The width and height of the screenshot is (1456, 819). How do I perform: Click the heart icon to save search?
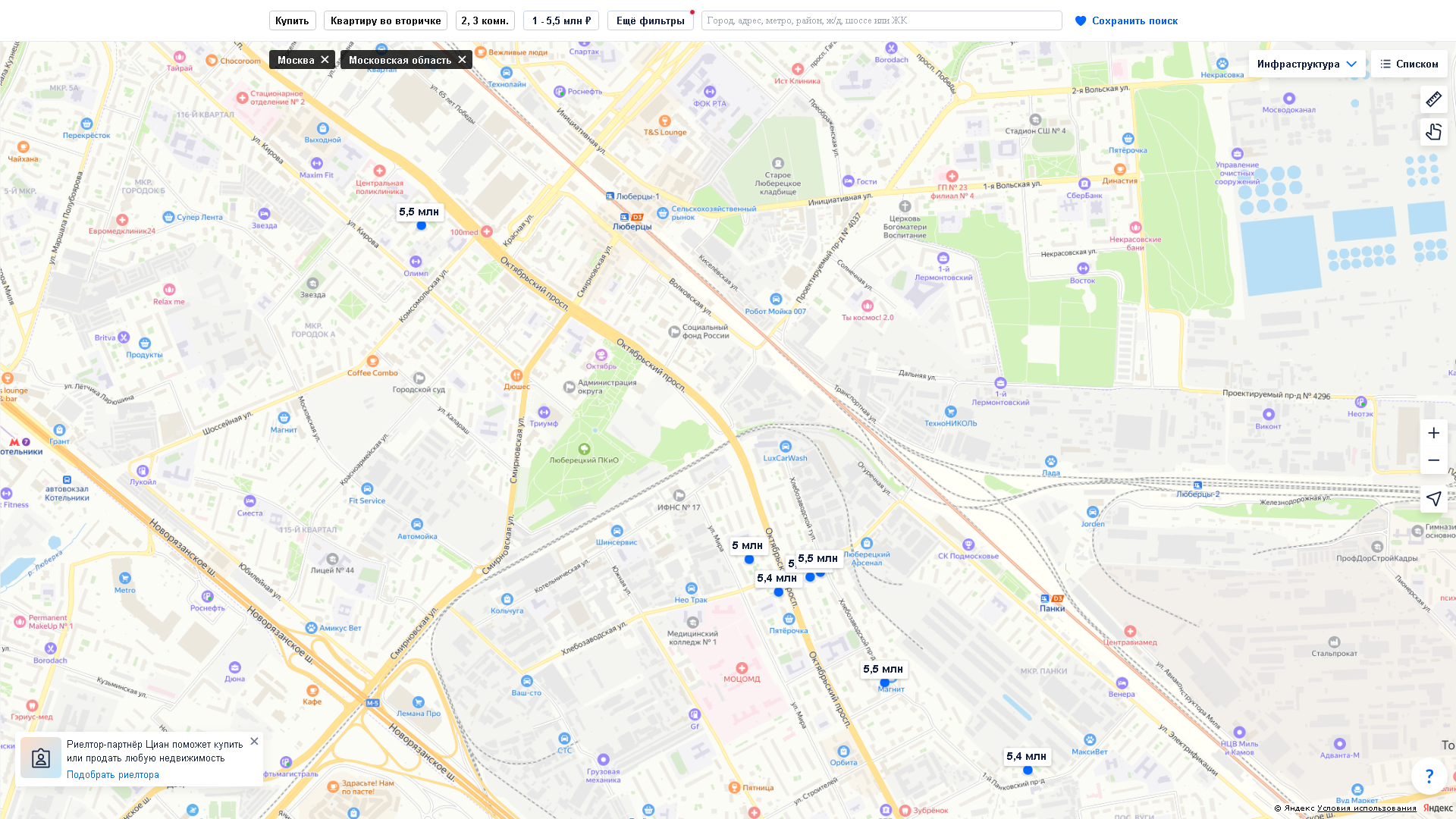click(x=1081, y=21)
